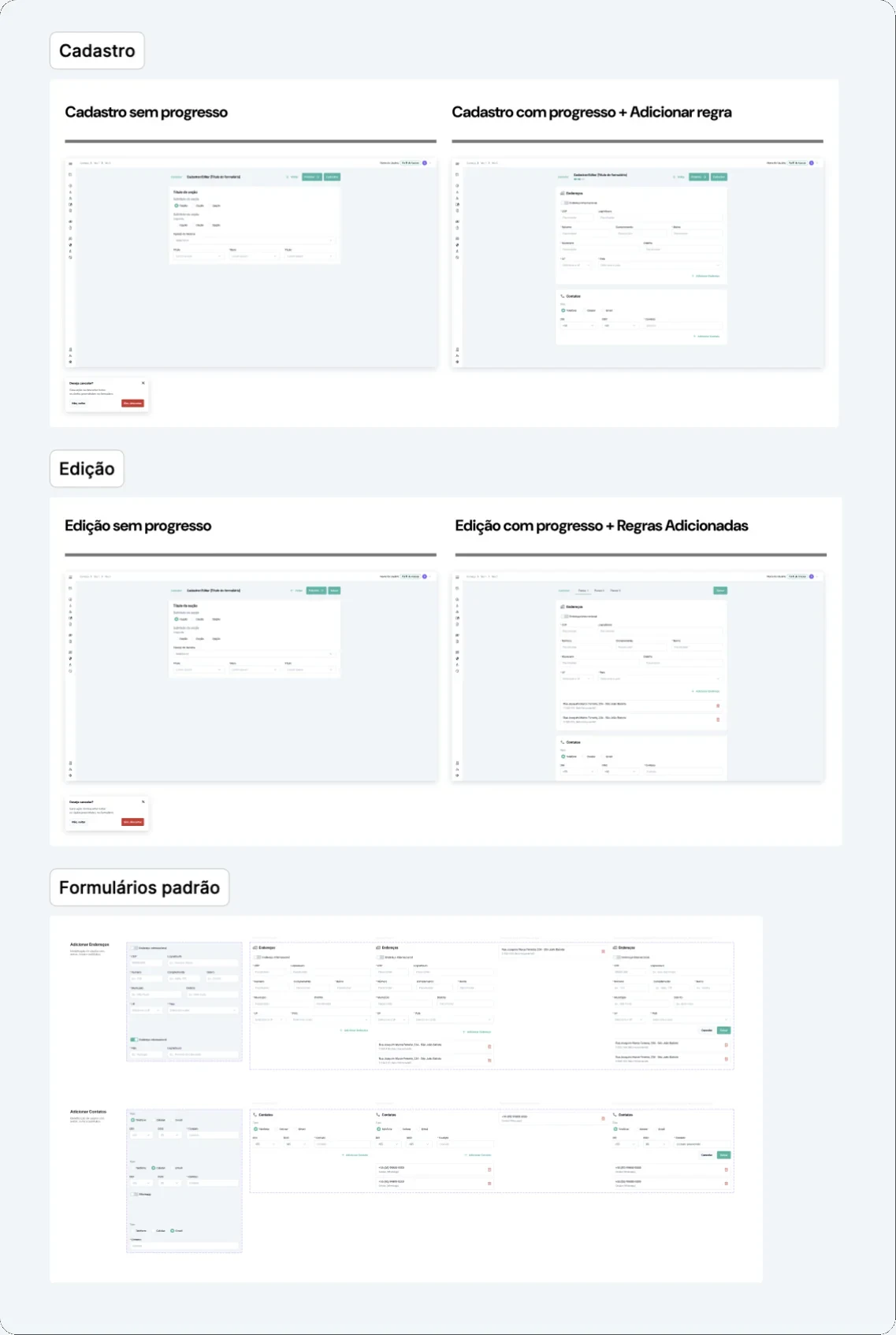The width and height of the screenshot is (896, 1335).
Task: Toggle Endereço internacional in Cadastro com progresso
Action: click(565, 203)
